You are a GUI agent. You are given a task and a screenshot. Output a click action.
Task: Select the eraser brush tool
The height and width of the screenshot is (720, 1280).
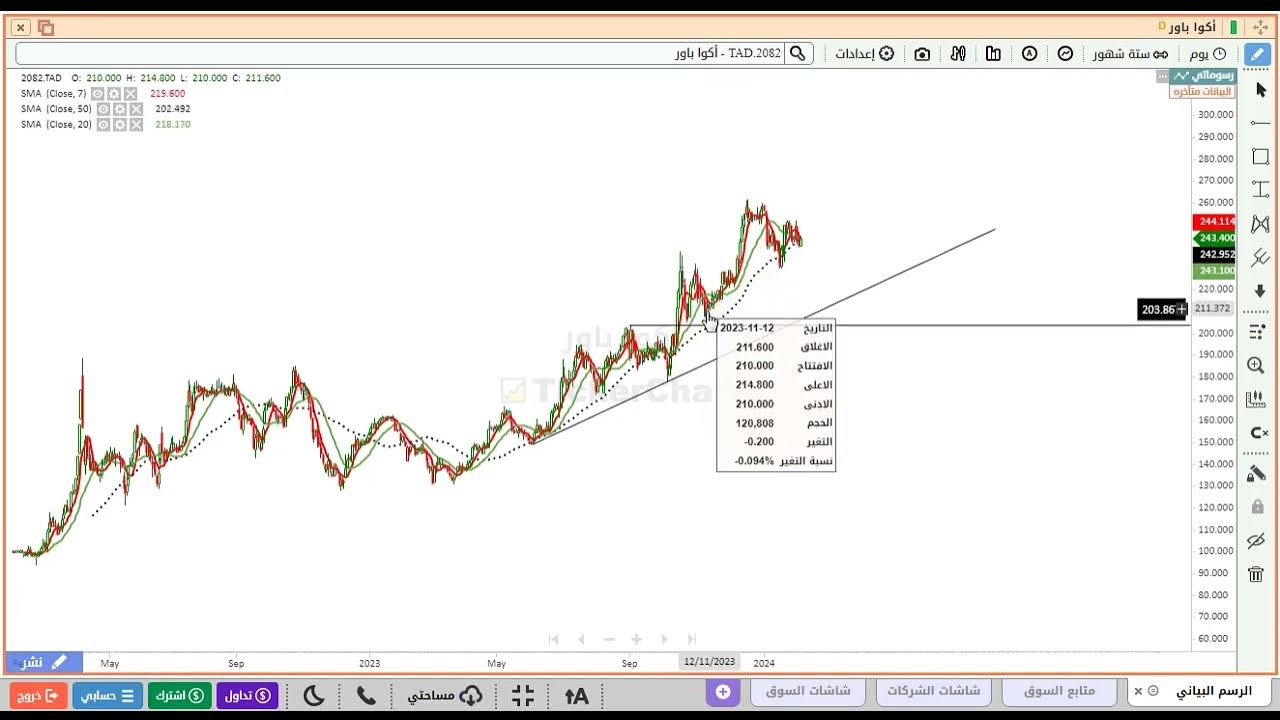[x=1257, y=474]
